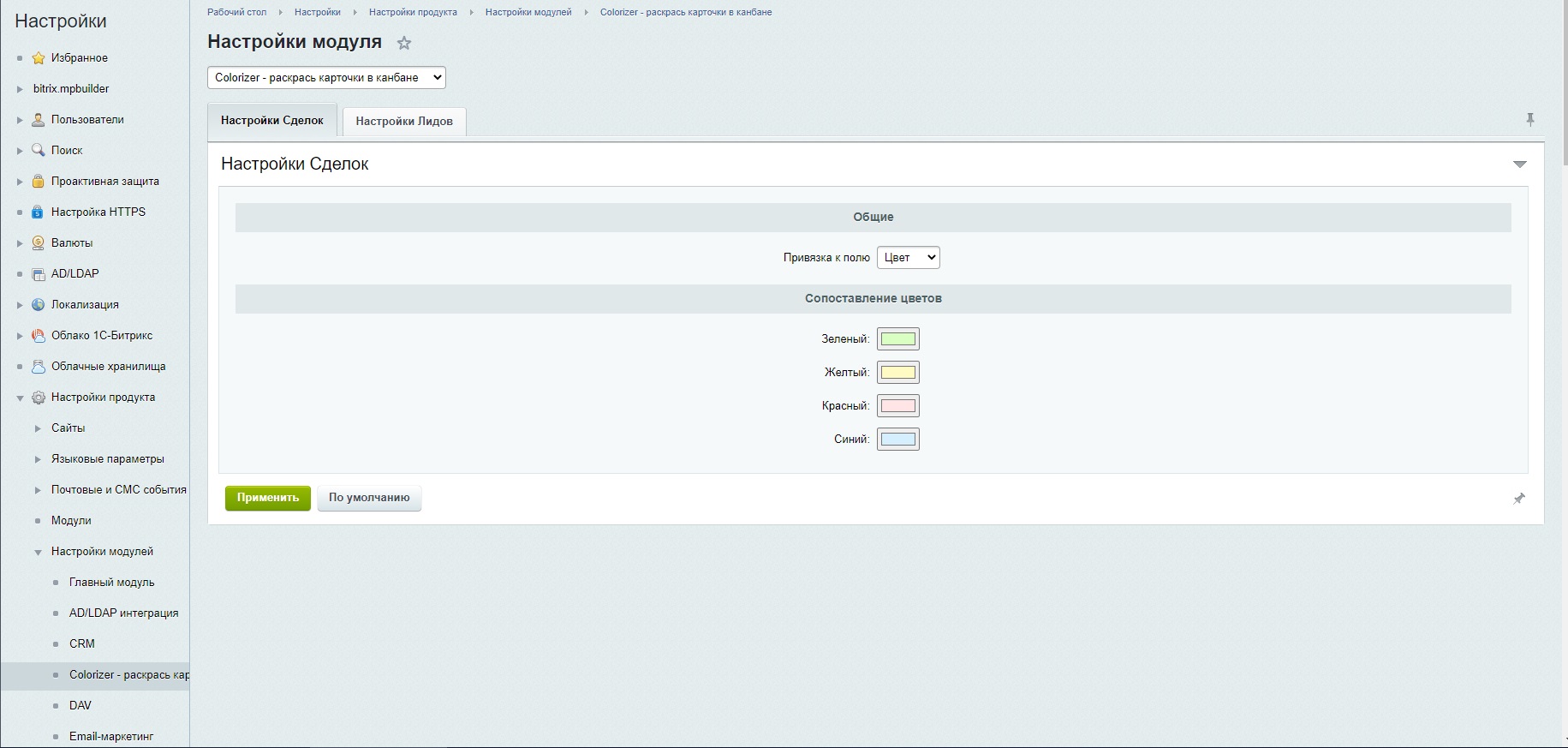Open the 'Привязка к полю' field dropdown

click(908, 258)
